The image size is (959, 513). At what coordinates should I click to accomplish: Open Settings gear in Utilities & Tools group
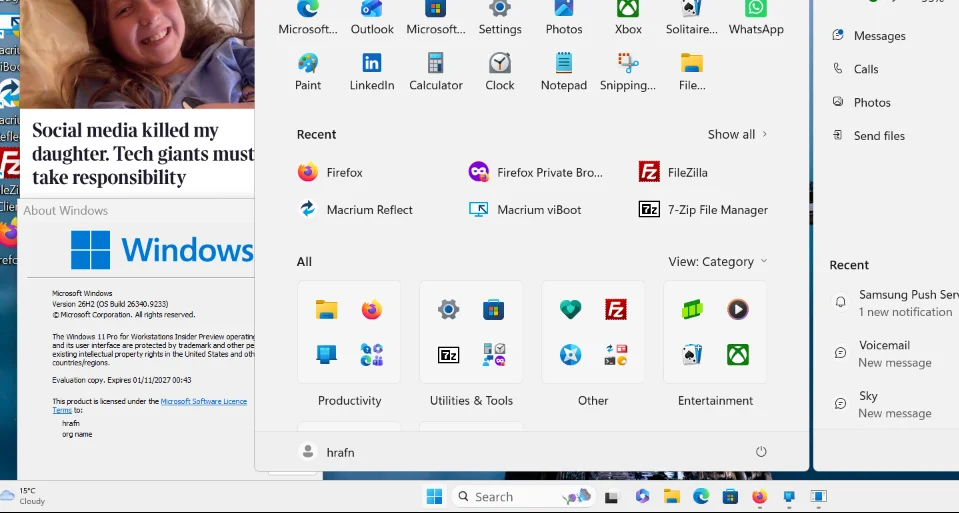pos(448,309)
